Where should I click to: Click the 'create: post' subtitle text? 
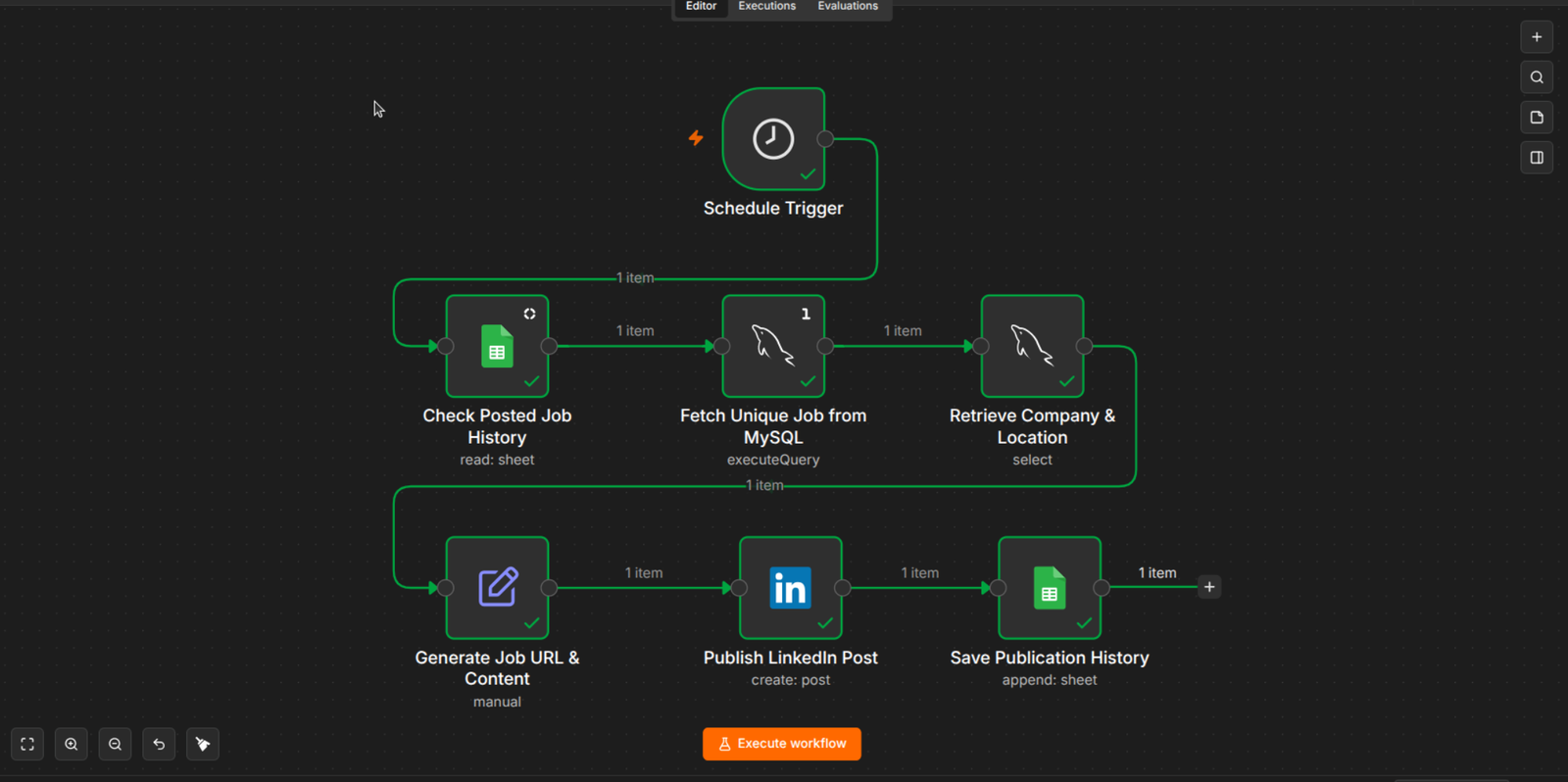click(790, 680)
